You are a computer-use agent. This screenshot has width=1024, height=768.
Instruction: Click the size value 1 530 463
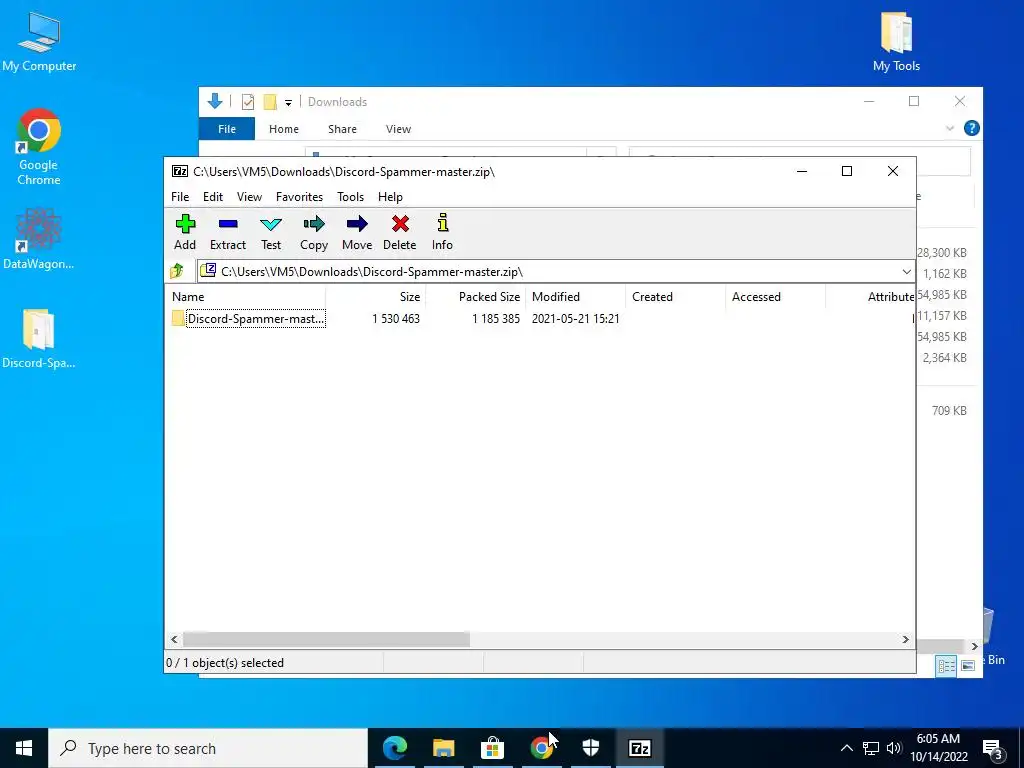[396, 319]
